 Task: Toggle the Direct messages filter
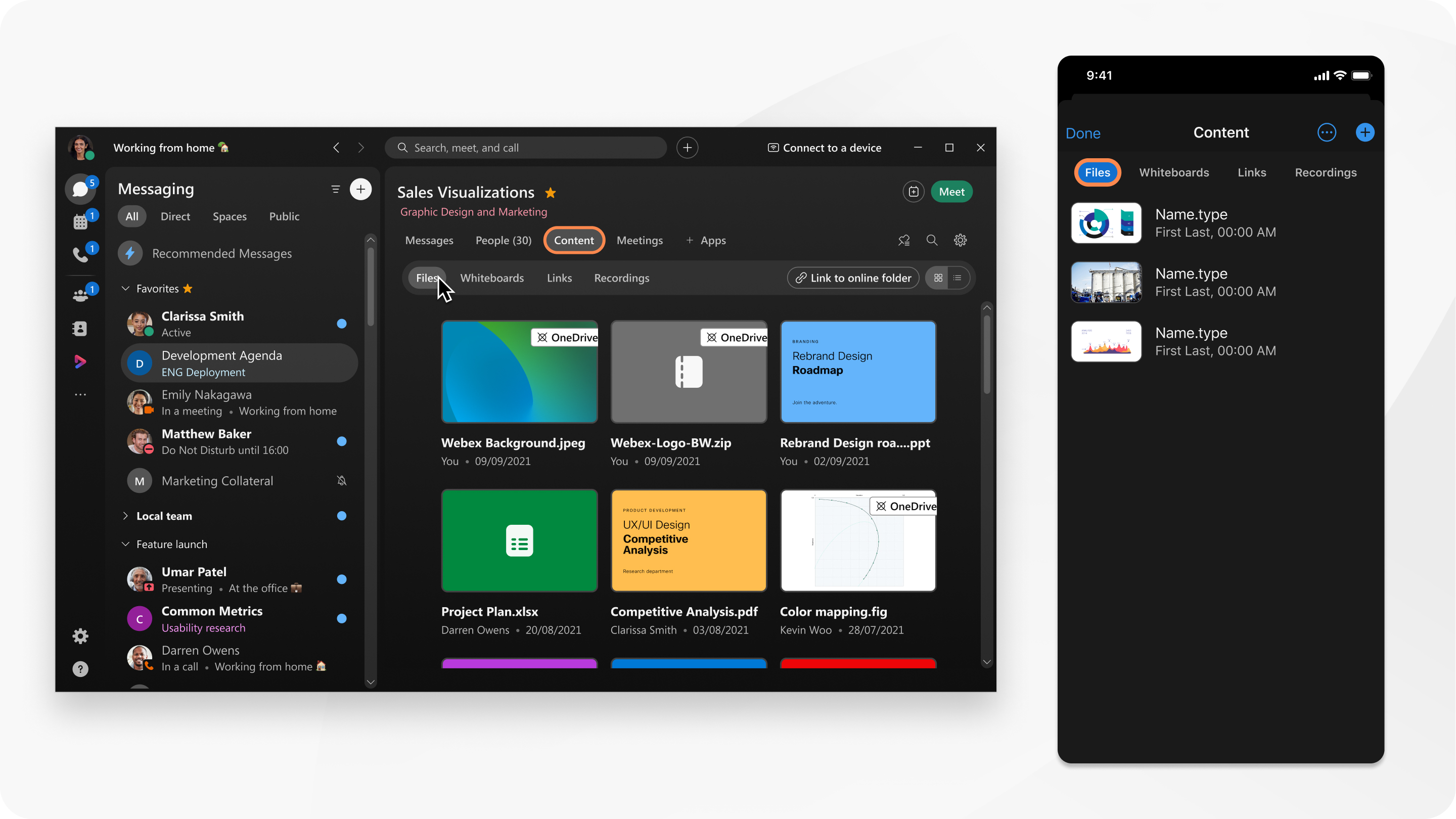point(176,216)
